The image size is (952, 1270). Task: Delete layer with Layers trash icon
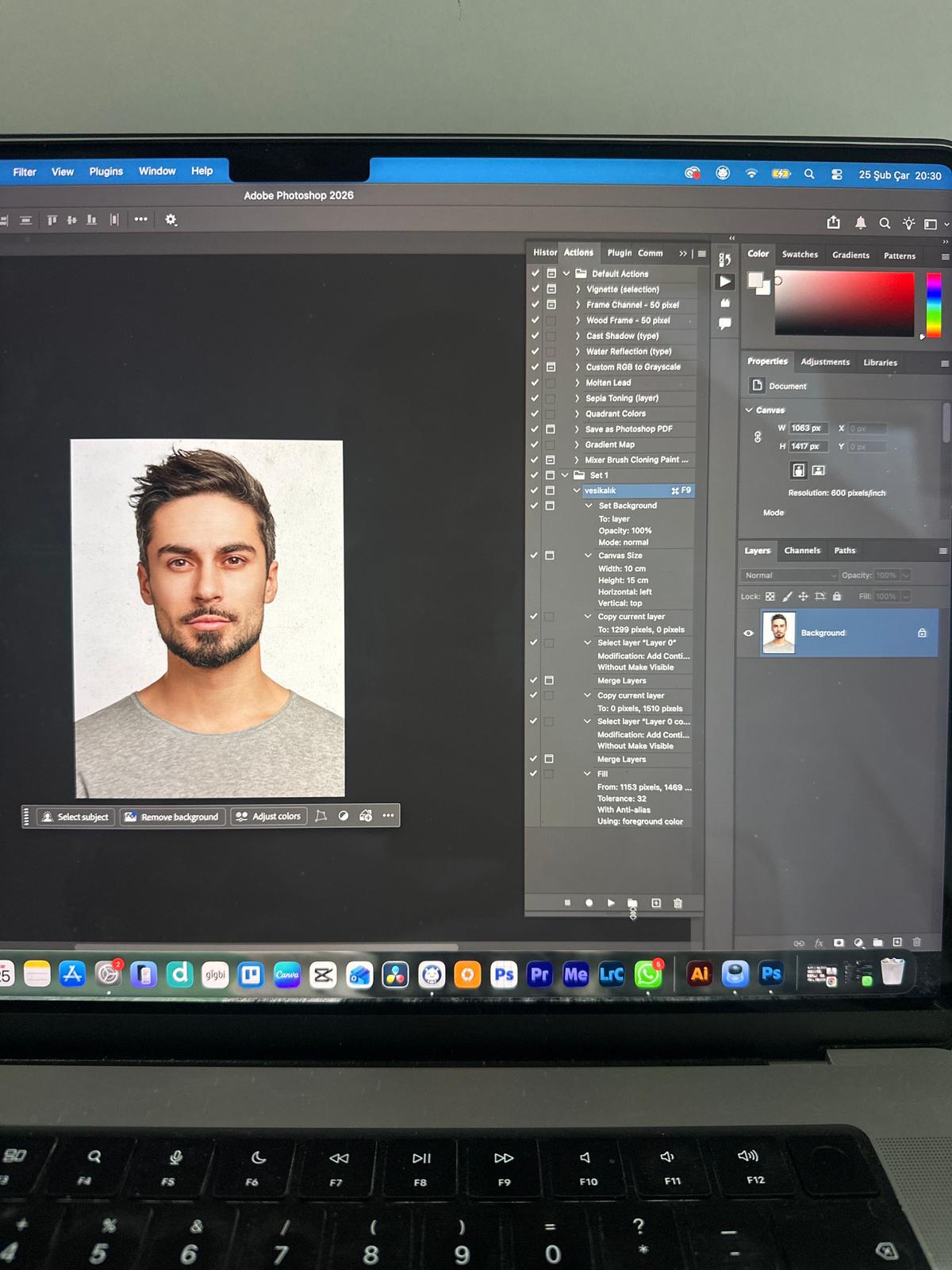(x=917, y=942)
